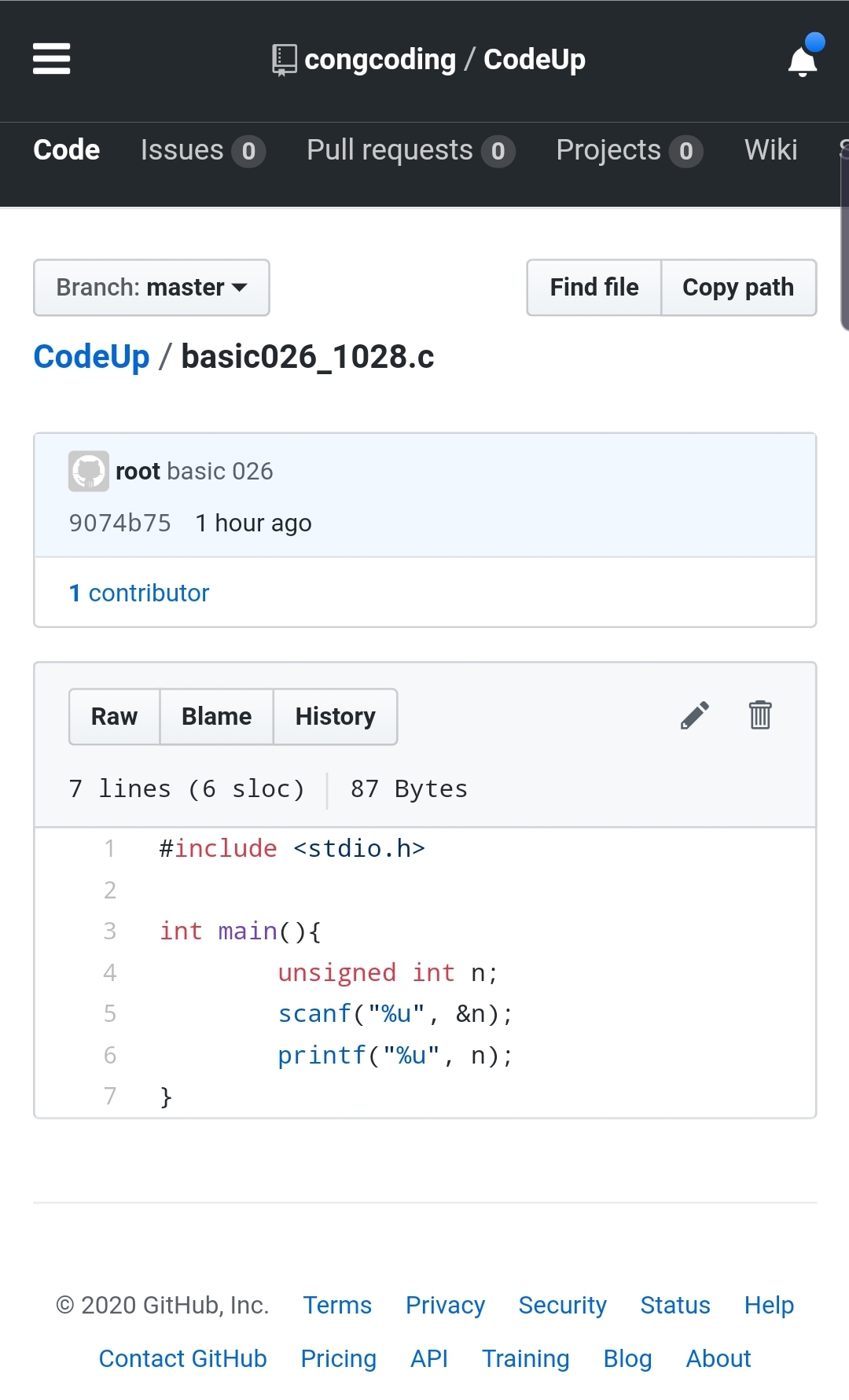Open the API footer link

429,1358
